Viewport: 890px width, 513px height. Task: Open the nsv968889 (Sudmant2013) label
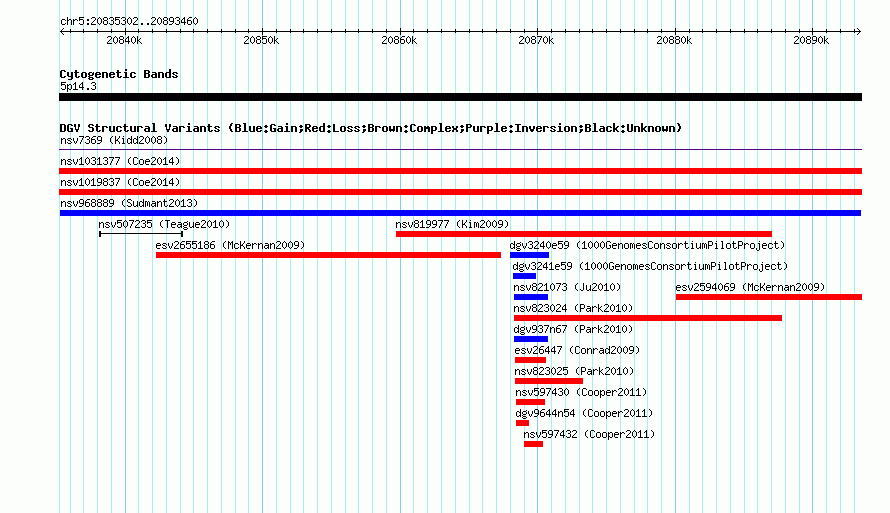[129, 203]
